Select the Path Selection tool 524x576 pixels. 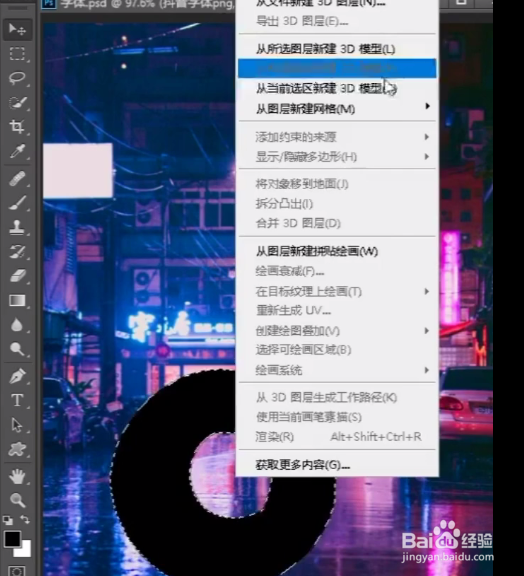[x=17, y=425]
